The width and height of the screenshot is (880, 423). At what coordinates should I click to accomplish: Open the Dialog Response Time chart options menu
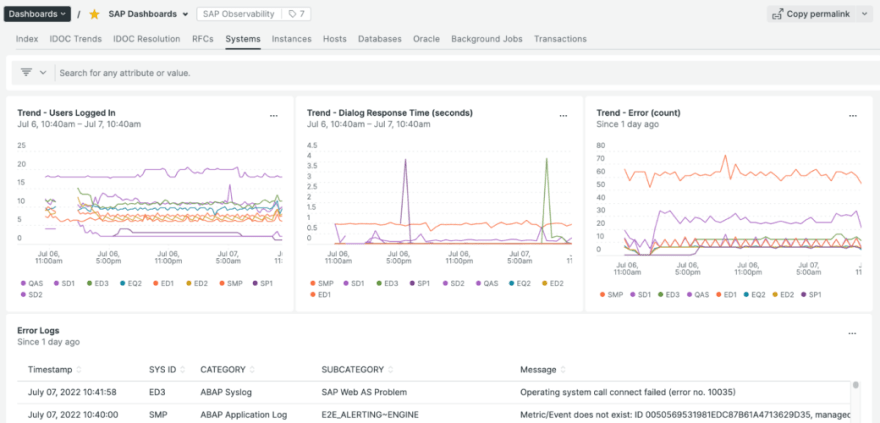coord(563,116)
